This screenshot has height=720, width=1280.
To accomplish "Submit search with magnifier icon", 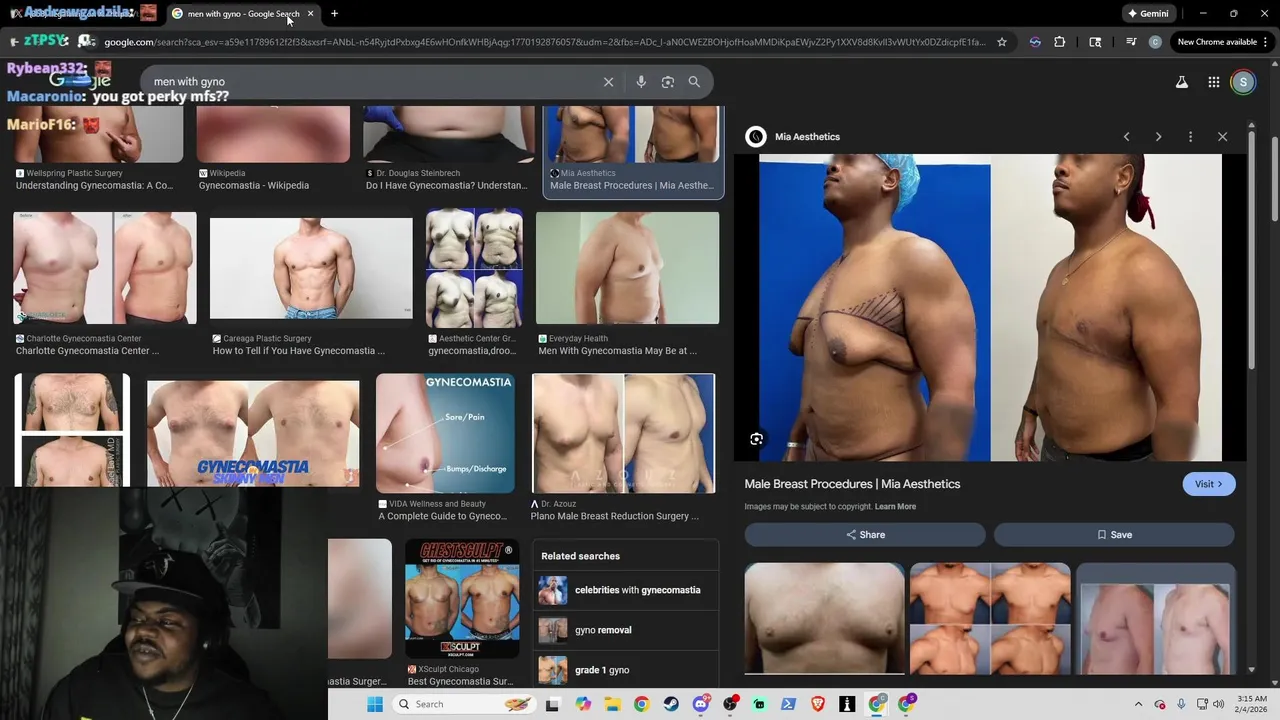I will pyautogui.click(x=694, y=82).
